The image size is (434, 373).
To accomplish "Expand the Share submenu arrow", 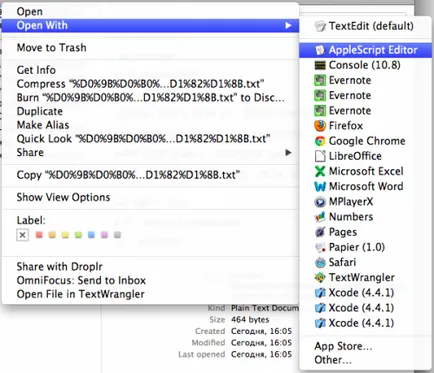I will coord(288,153).
